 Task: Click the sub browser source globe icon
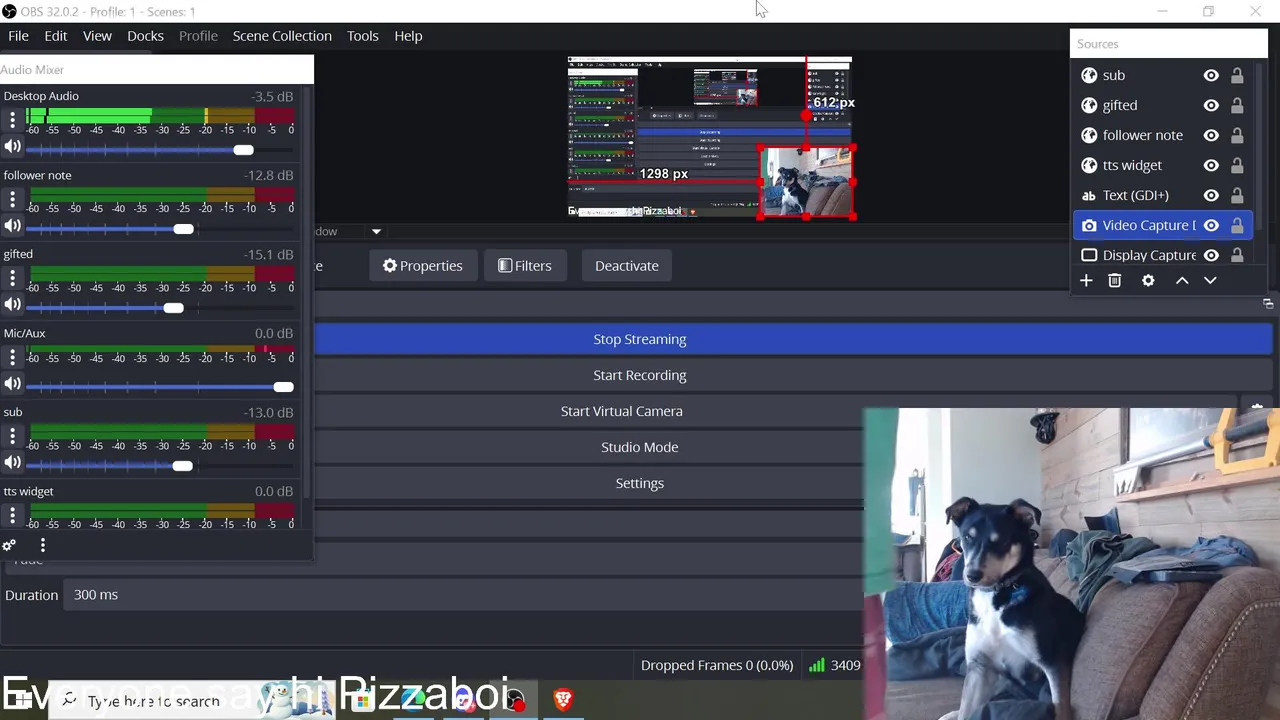click(x=1089, y=75)
